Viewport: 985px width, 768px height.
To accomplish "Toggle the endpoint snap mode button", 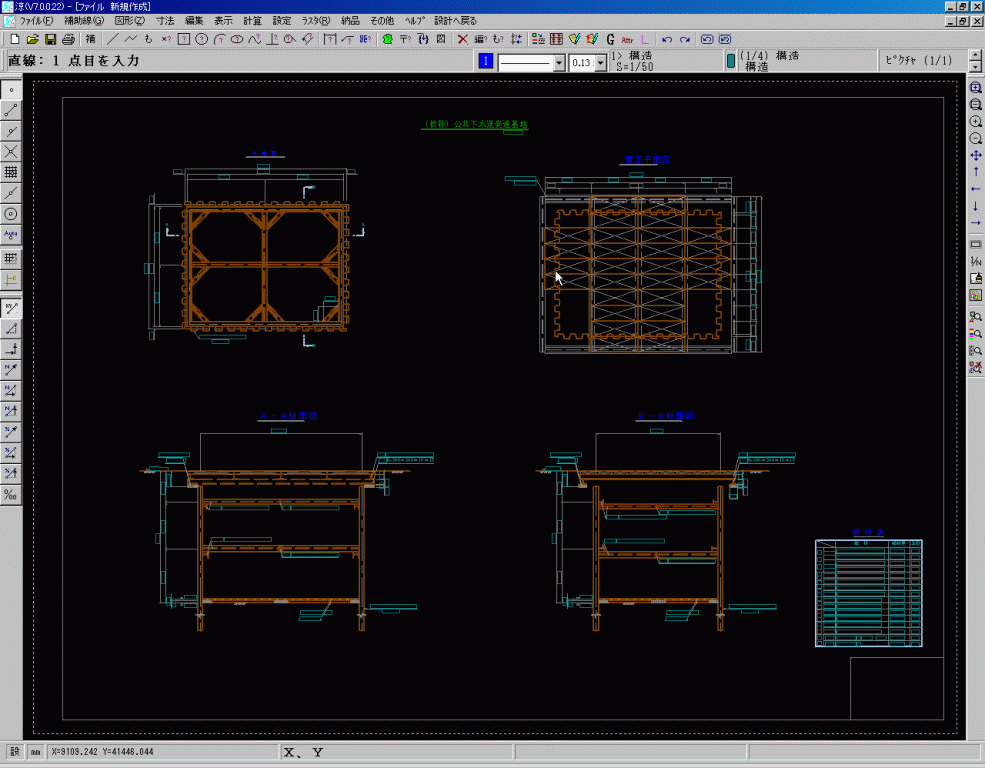I will pyautogui.click(x=12, y=110).
